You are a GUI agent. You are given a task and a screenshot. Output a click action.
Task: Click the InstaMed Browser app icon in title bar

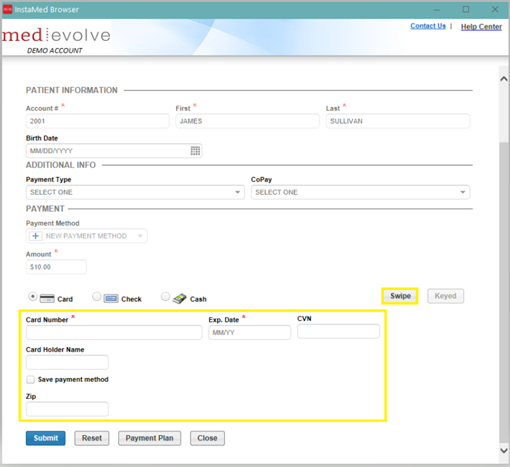(7, 9)
